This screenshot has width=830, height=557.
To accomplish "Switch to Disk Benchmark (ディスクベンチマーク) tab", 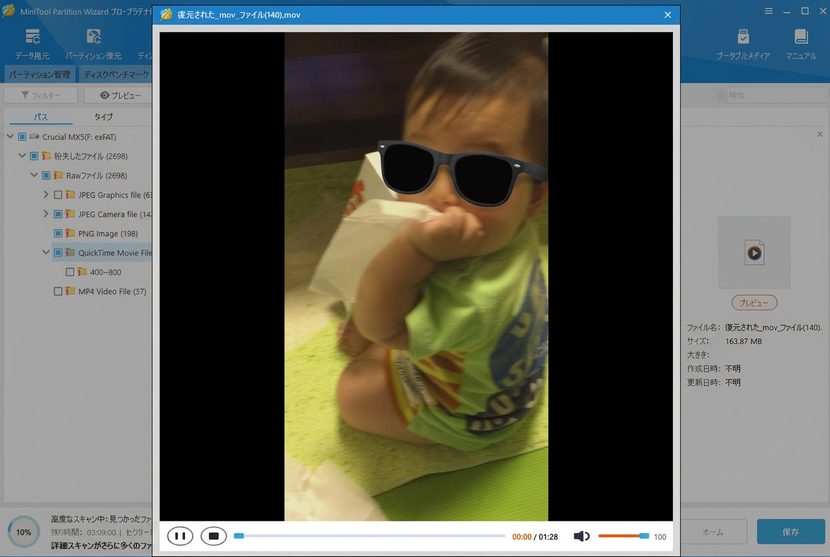I will 116,74.
